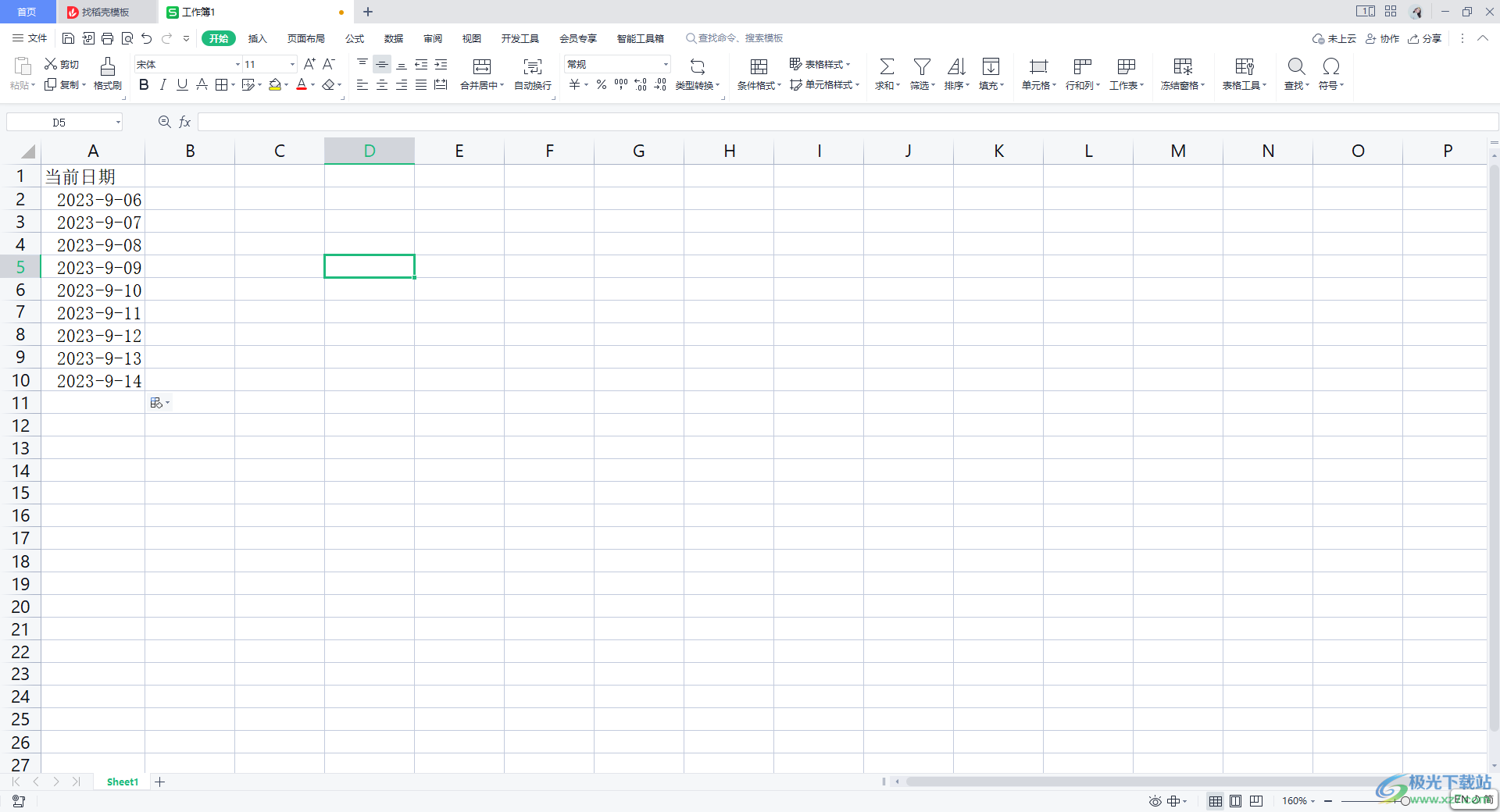Increase font size with A+ icon
The width and height of the screenshot is (1500, 812).
[309, 64]
